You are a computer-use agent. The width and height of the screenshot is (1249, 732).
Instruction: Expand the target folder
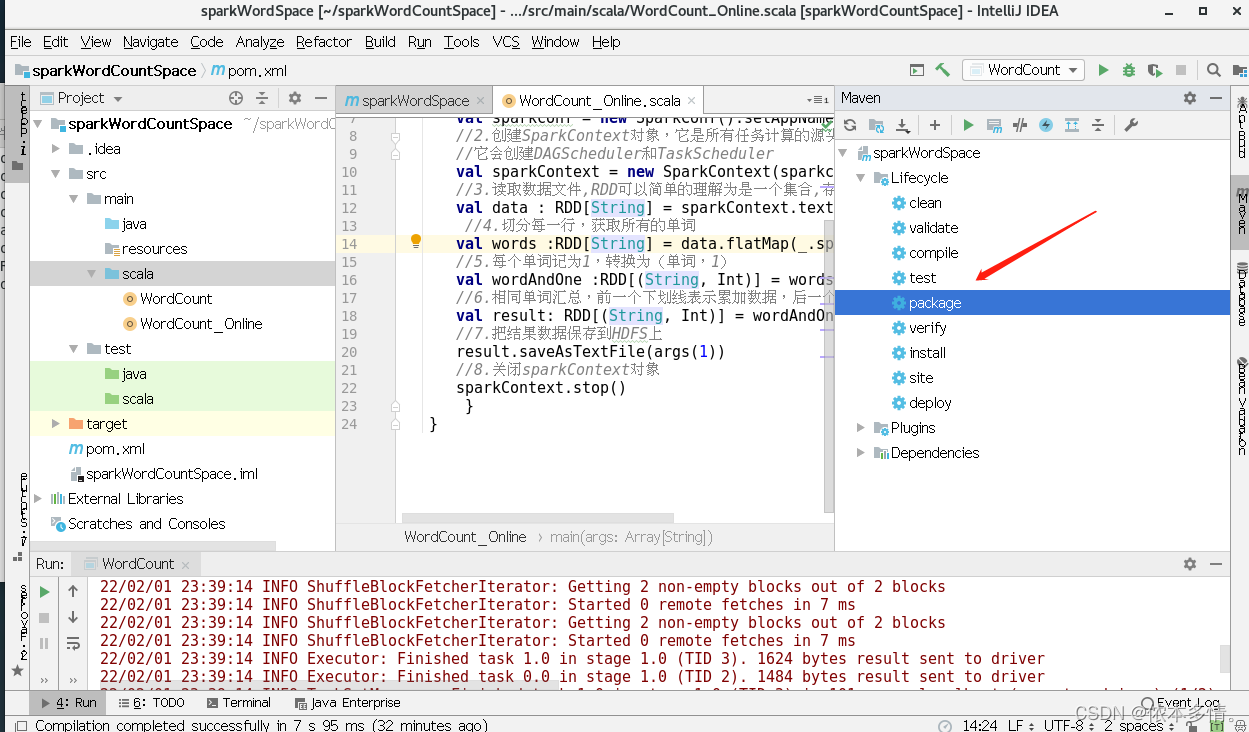click(x=57, y=424)
